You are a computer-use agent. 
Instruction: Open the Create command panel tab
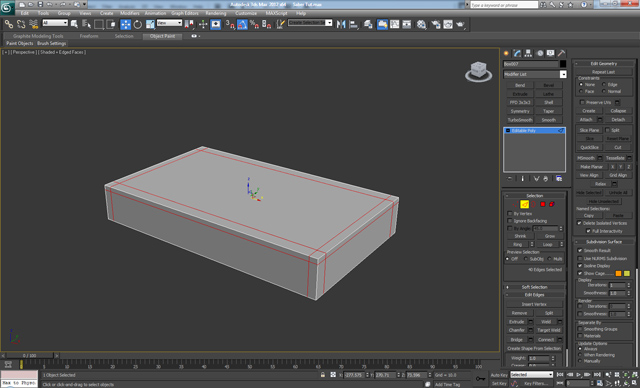[x=507, y=53]
